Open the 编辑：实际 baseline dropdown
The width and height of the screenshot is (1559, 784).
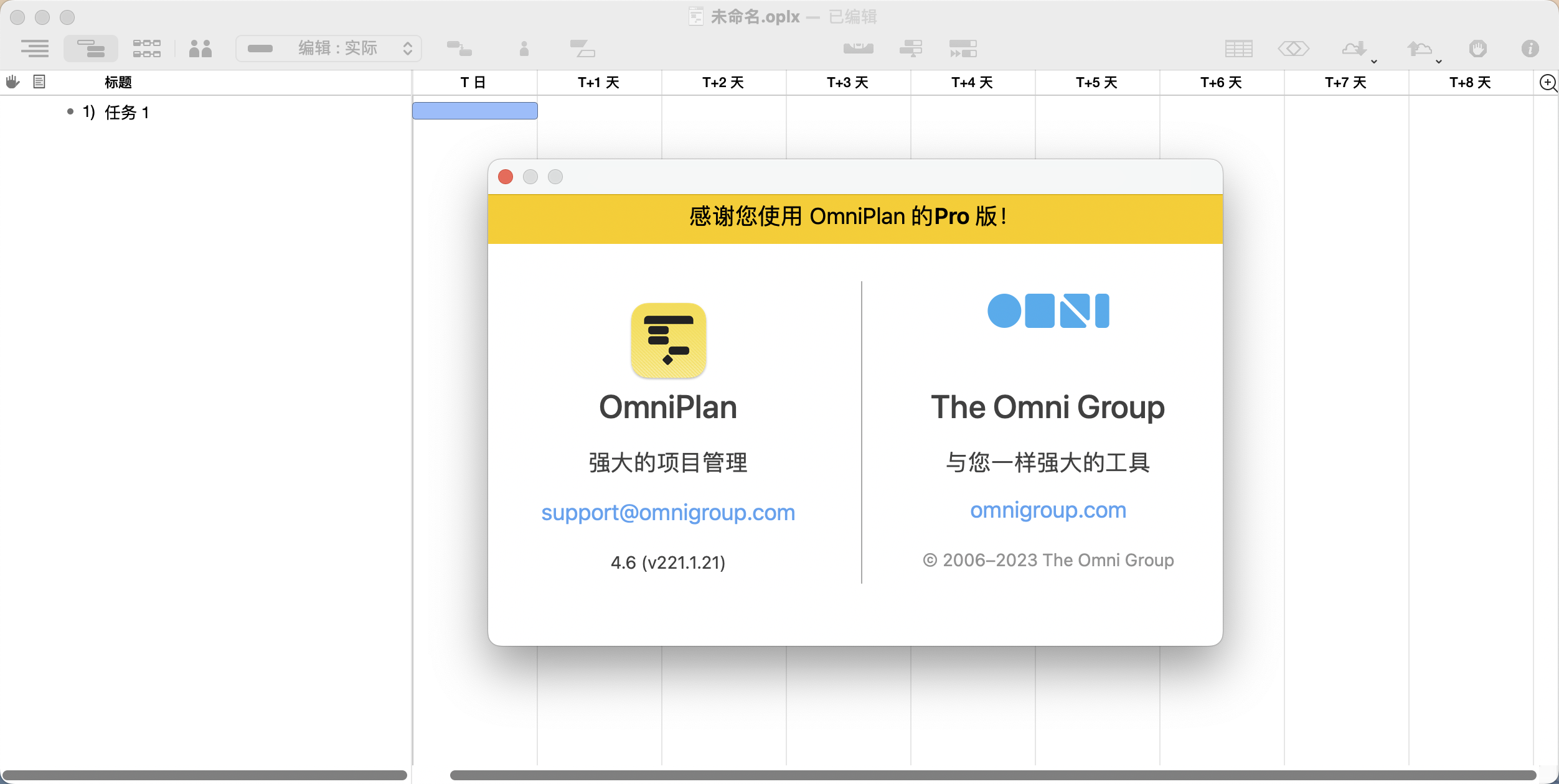(329, 49)
